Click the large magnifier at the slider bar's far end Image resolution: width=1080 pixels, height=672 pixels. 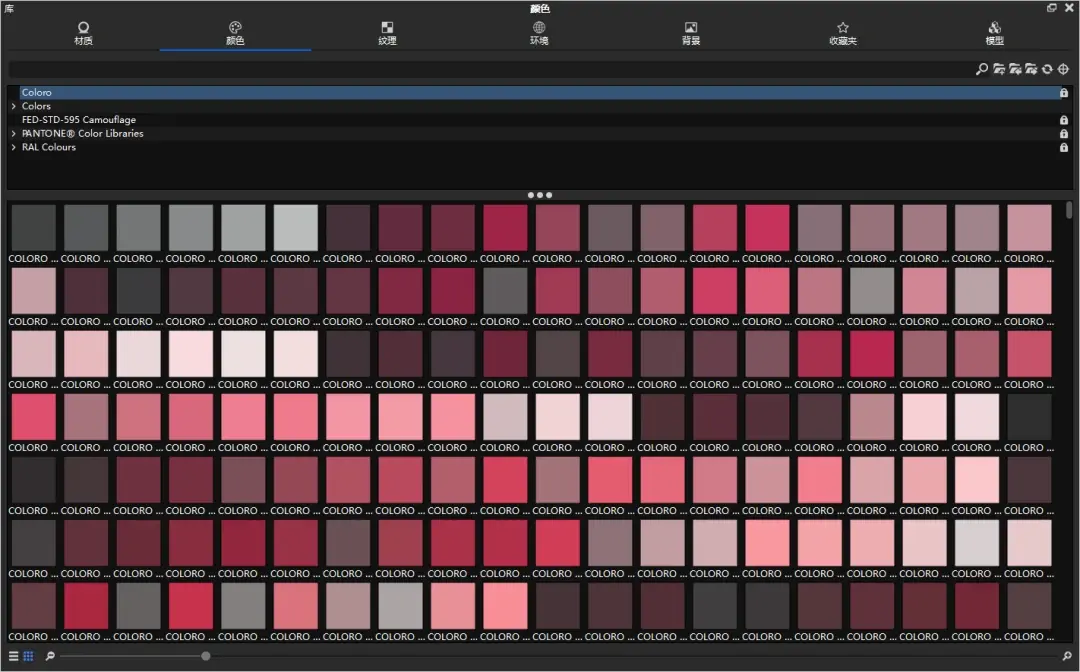tap(1067, 656)
